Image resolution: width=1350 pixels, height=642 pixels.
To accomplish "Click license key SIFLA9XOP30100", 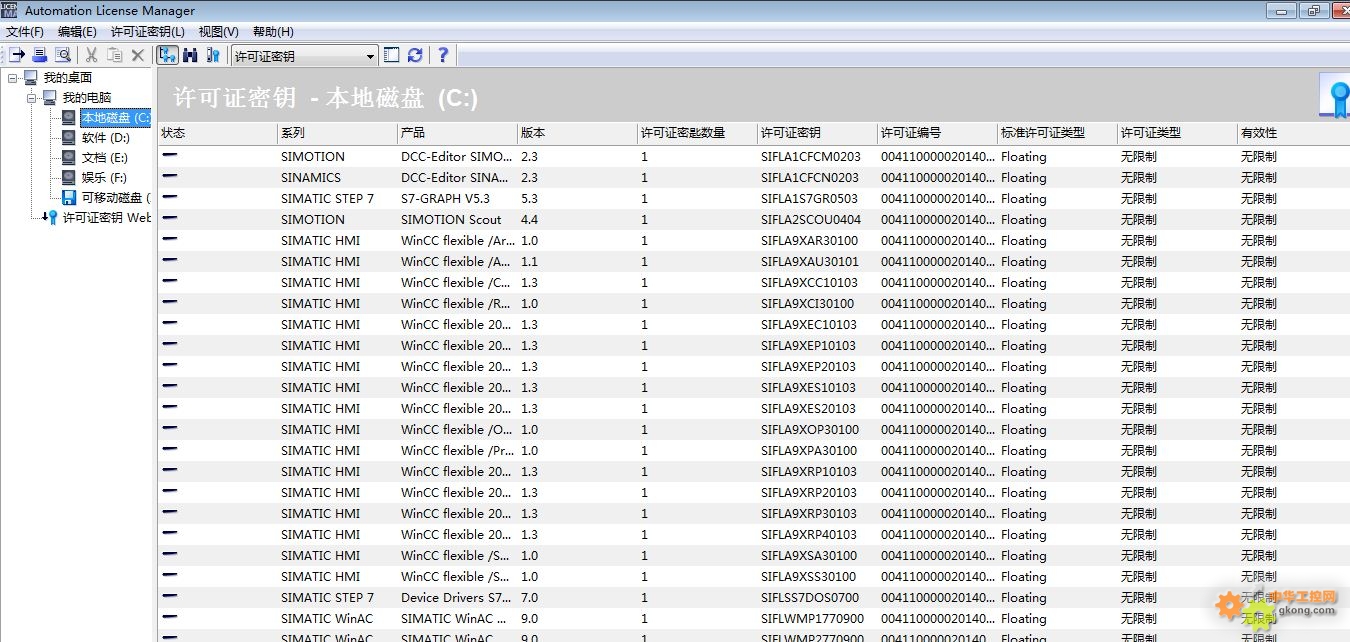I will [809, 430].
